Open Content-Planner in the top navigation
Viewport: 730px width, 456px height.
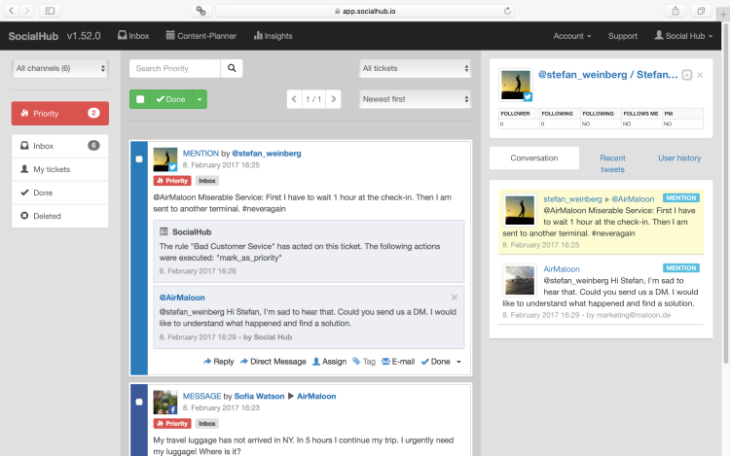point(201,36)
